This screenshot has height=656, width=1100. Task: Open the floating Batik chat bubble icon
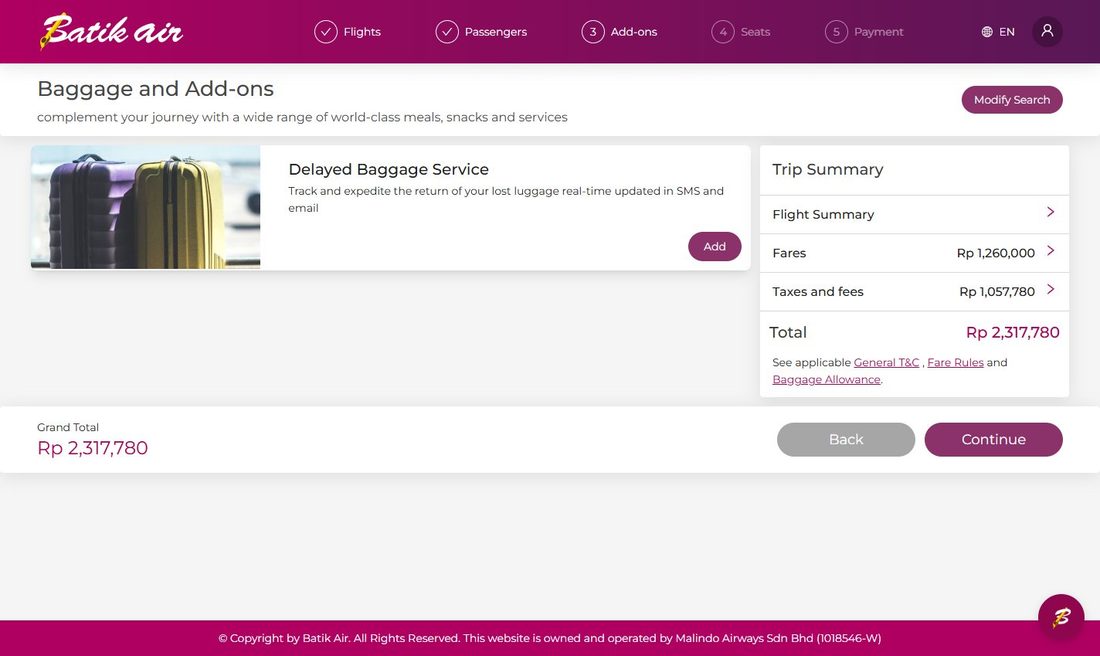1061,617
